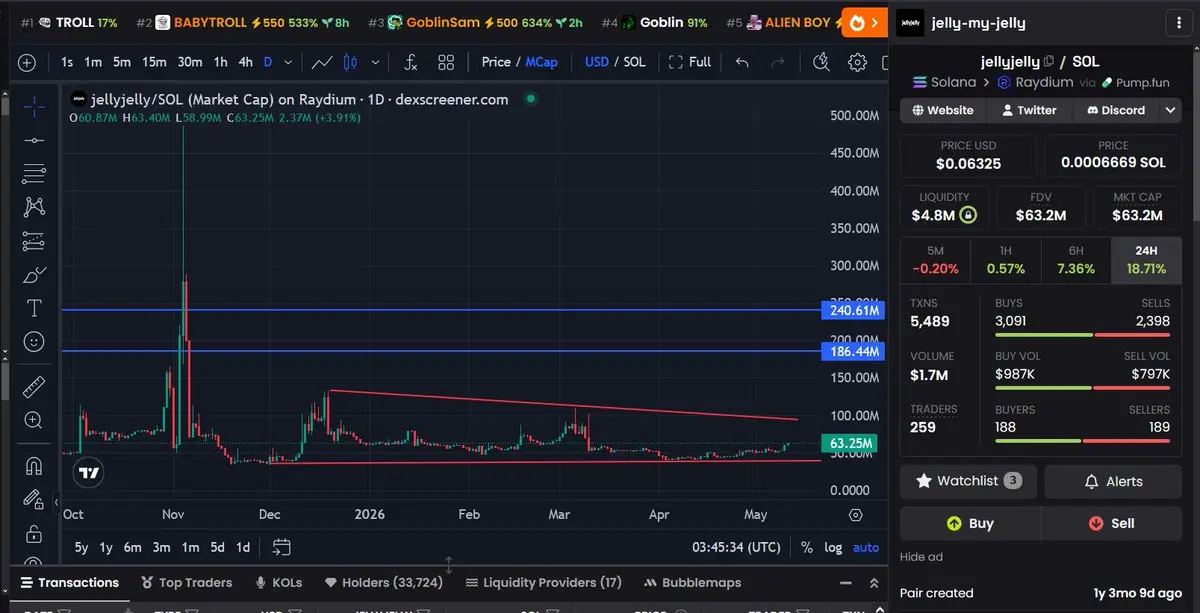Select the ruler measure tool
Viewport: 1200px width, 613px height.
34,387
